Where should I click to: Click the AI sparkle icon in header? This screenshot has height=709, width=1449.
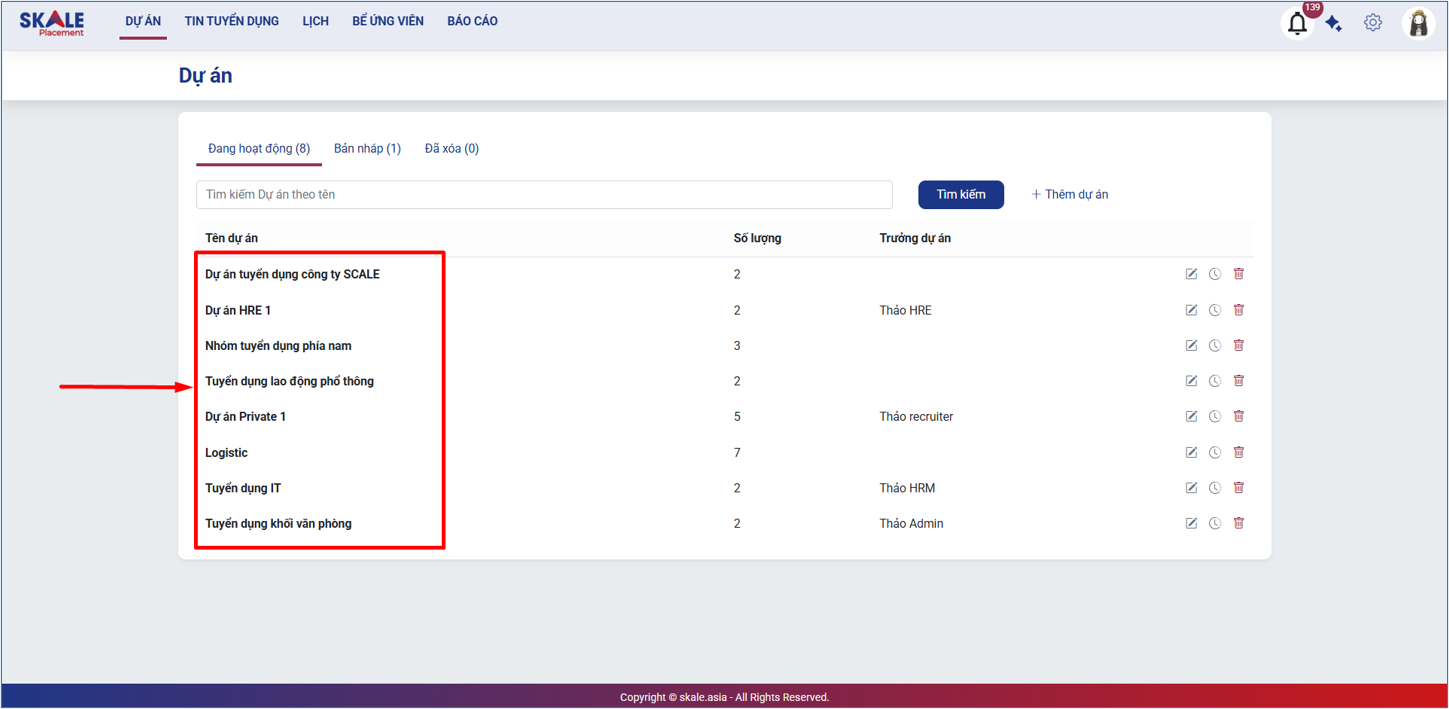click(1334, 23)
